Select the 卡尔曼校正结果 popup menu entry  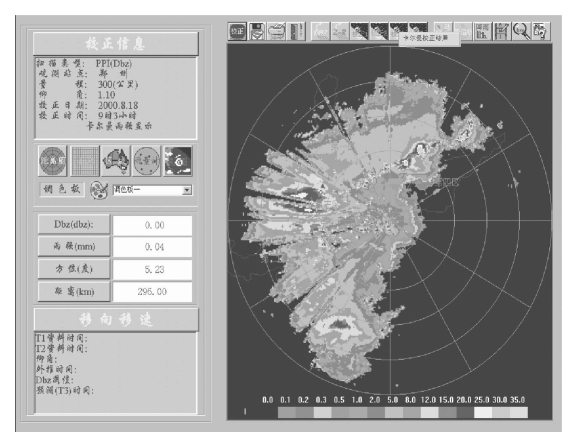click(429, 38)
